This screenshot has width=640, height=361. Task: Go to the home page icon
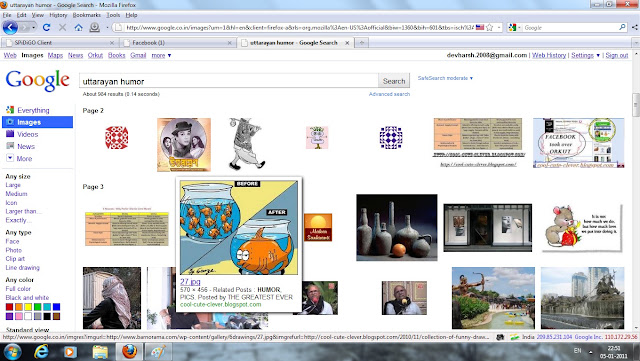tap(78, 27)
